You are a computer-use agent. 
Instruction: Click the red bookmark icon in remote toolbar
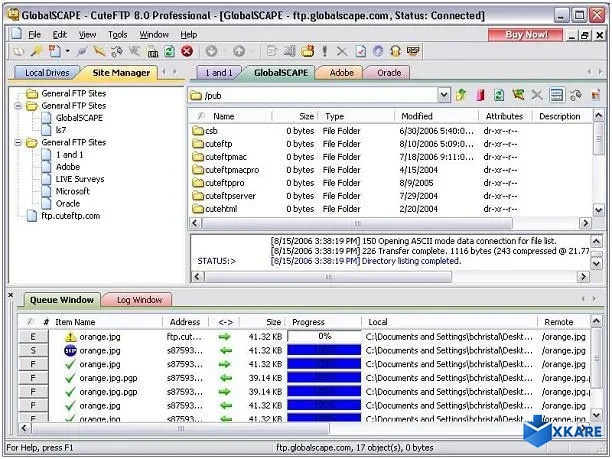click(x=480, y=95)
